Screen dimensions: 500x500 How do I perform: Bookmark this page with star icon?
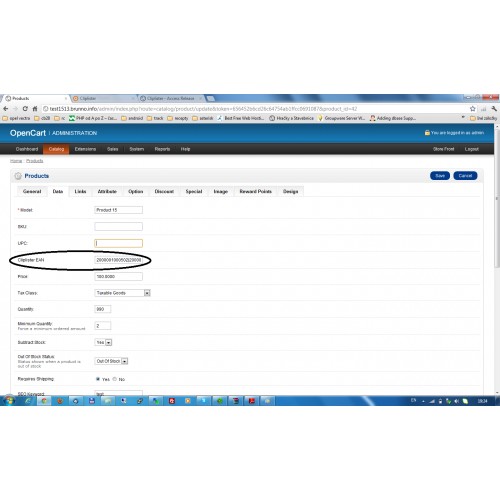tap(472, 109)
